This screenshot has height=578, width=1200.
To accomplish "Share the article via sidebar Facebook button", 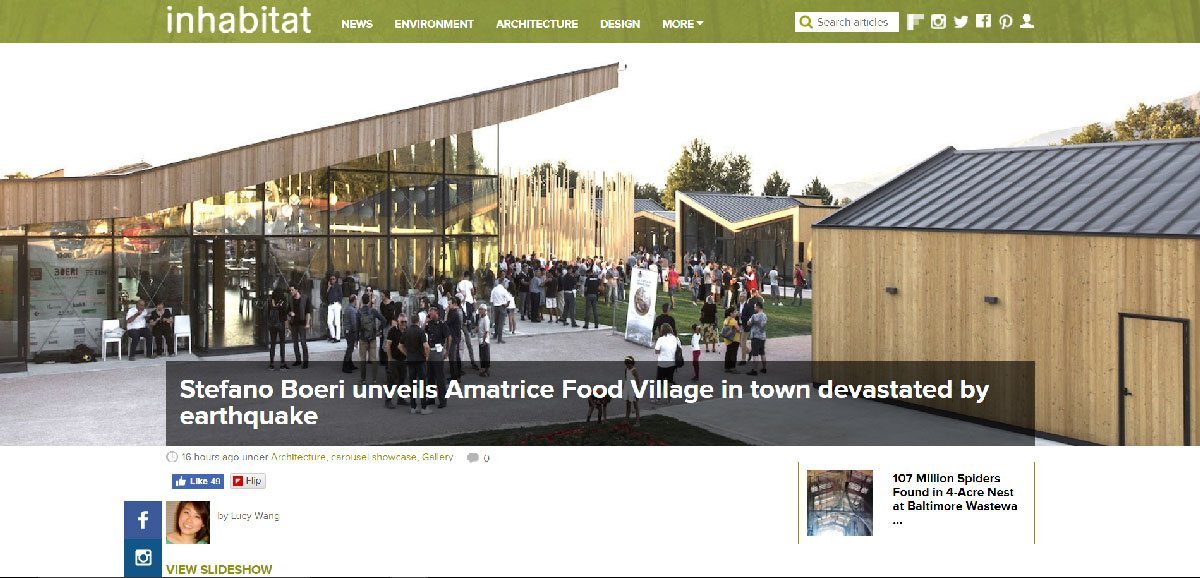I will click(143, 520).
